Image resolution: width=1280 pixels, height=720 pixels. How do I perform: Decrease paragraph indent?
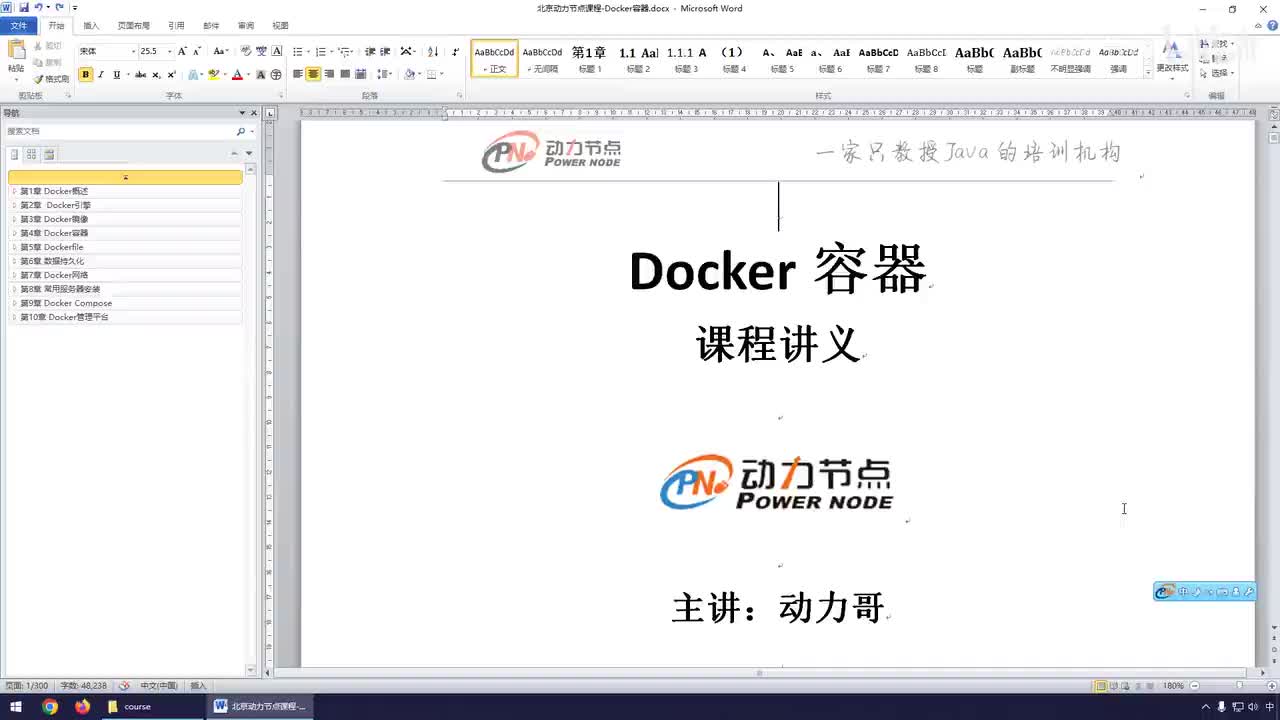tap(370, 51)
